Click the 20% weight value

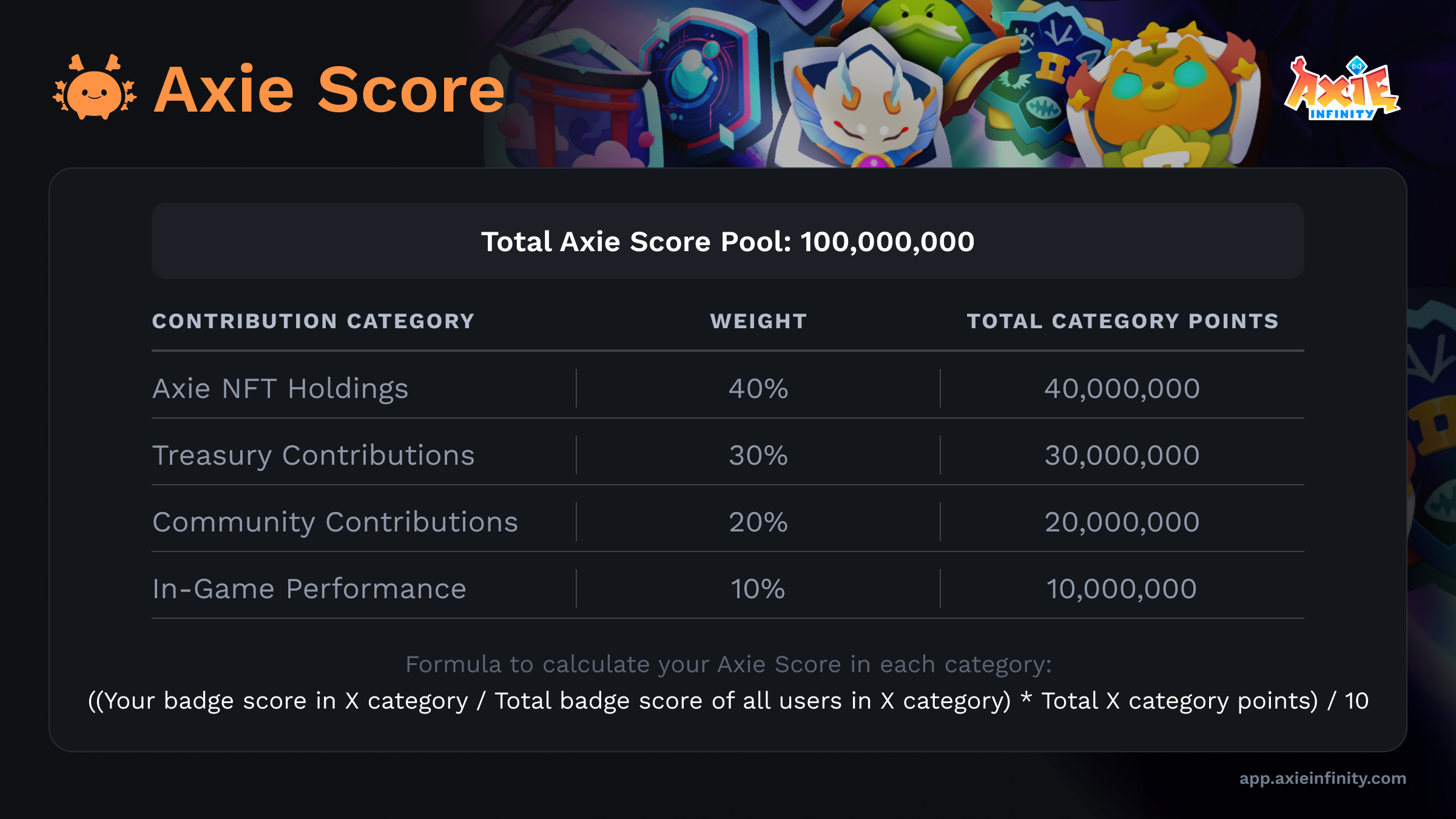click(x=758, y=522)
